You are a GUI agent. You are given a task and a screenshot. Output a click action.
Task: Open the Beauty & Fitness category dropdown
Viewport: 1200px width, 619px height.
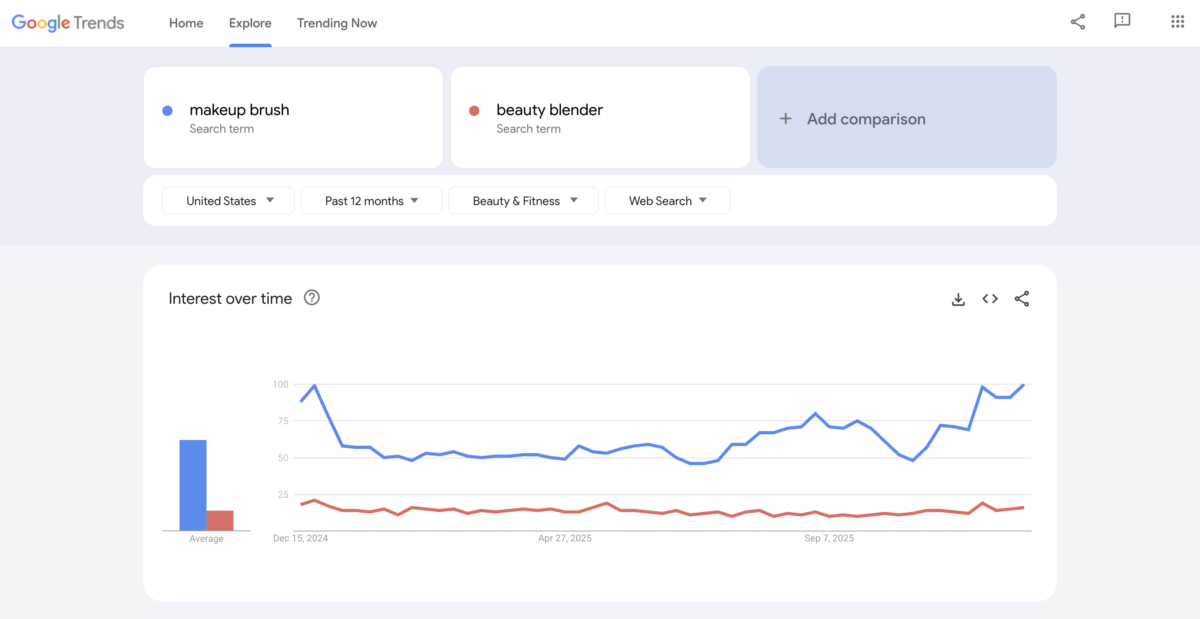(523, 200)
